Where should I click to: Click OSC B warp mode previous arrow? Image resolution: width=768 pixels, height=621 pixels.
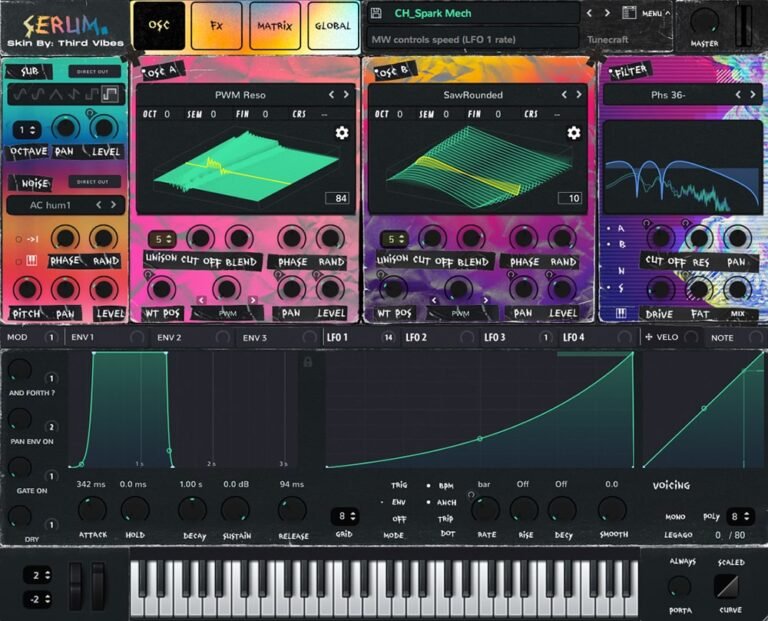pyautogui.click(x=433, y=300)
